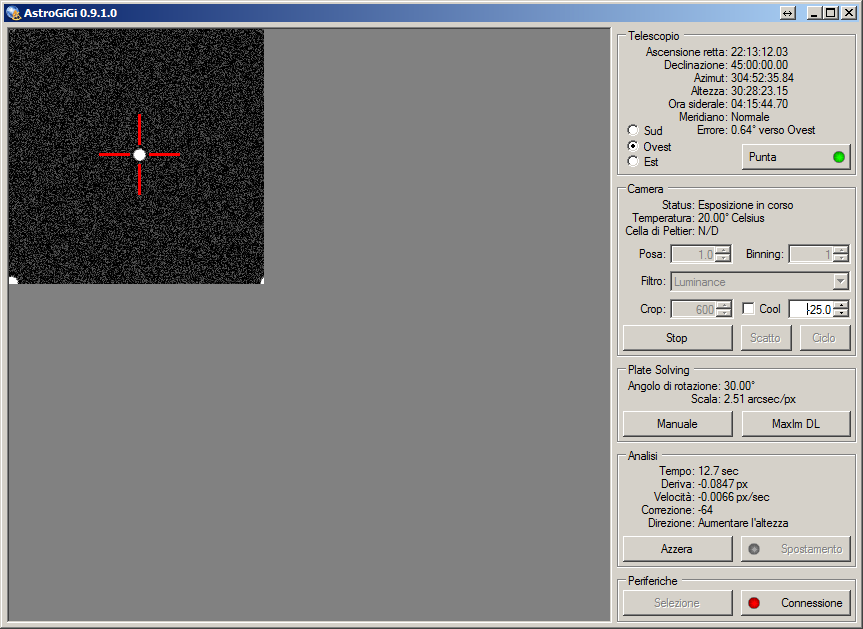Reset analysis with the Azzera button

point(677,549)
